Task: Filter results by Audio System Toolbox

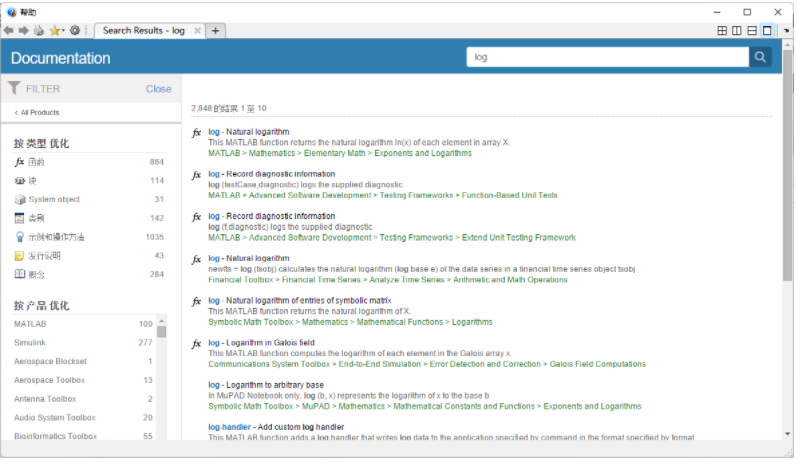Action: tap(55, 418)
